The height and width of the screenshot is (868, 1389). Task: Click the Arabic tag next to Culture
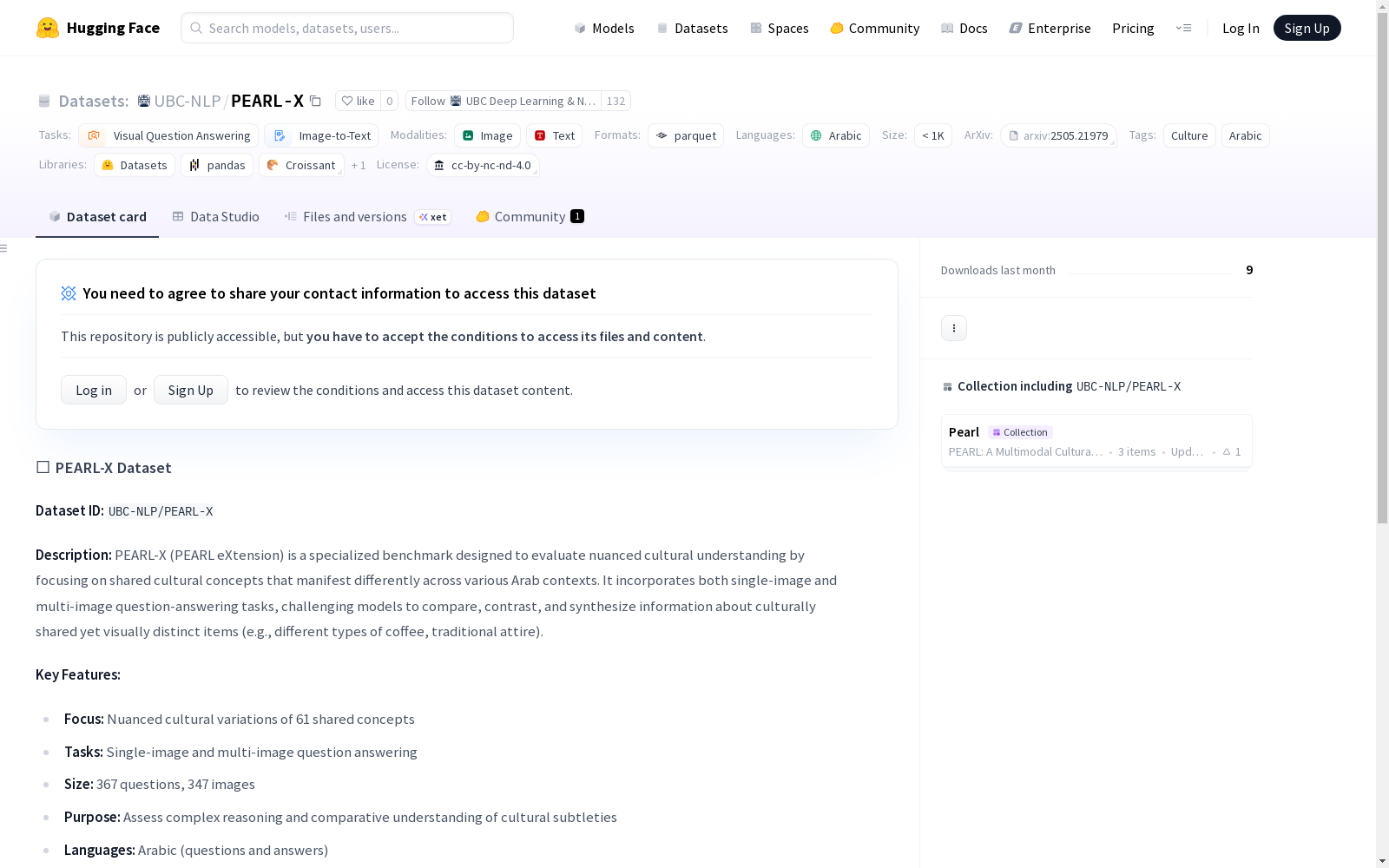coord(1245,135)
